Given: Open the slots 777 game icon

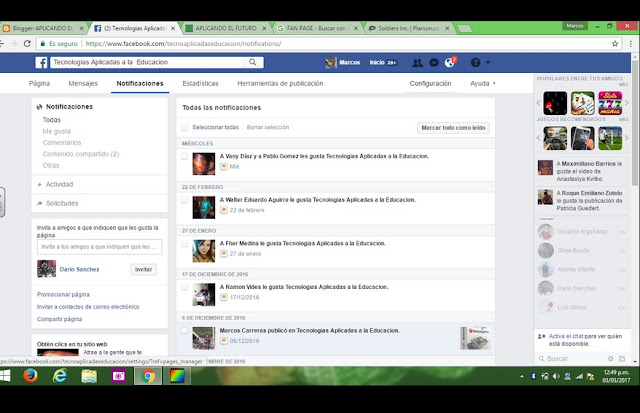Looking at the screenshot, I should pyautogui.click(x=610, y=103).
